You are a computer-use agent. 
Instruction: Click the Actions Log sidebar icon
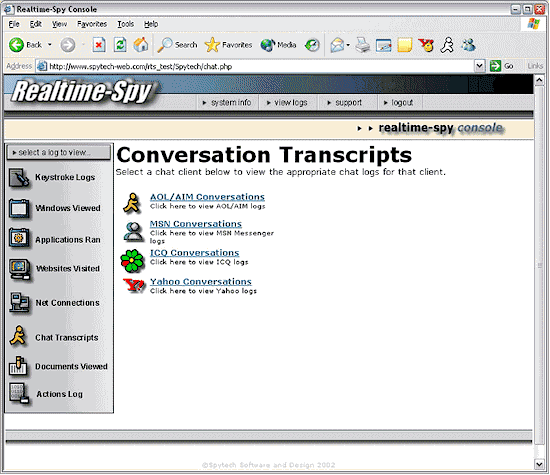coord(19,393)
